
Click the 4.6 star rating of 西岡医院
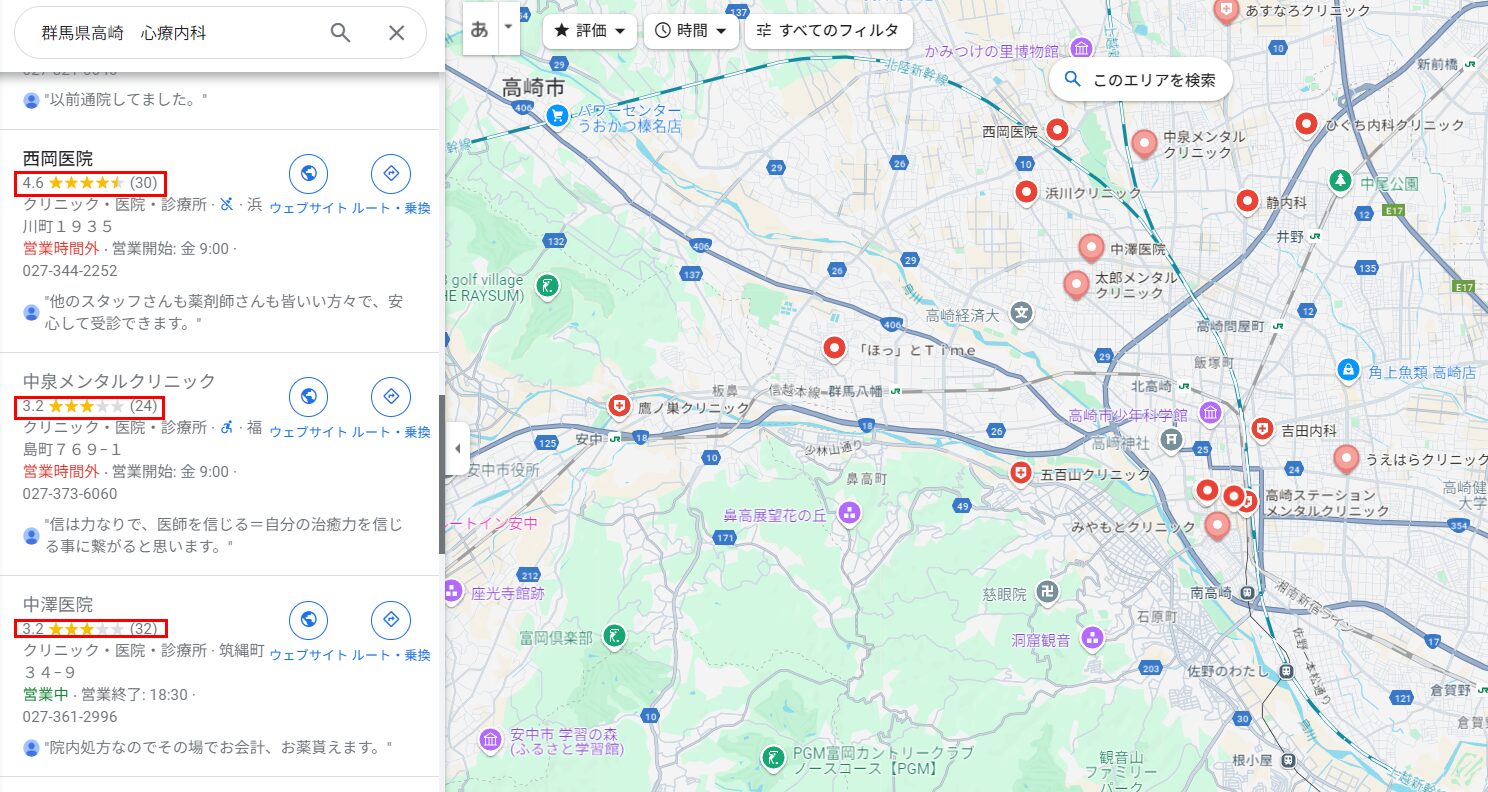90,183
